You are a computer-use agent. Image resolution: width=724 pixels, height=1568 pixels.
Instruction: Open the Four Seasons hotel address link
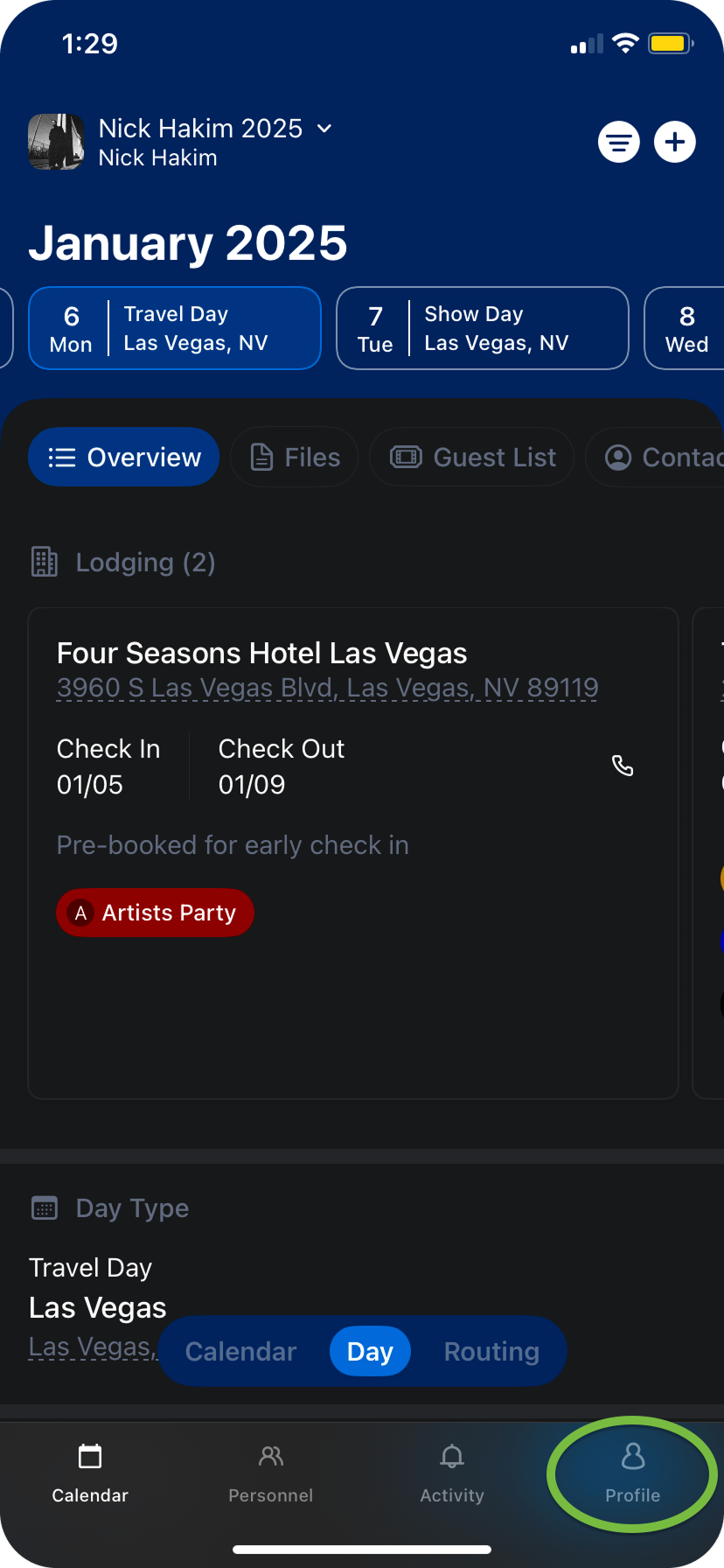click(x=327, y=689)
